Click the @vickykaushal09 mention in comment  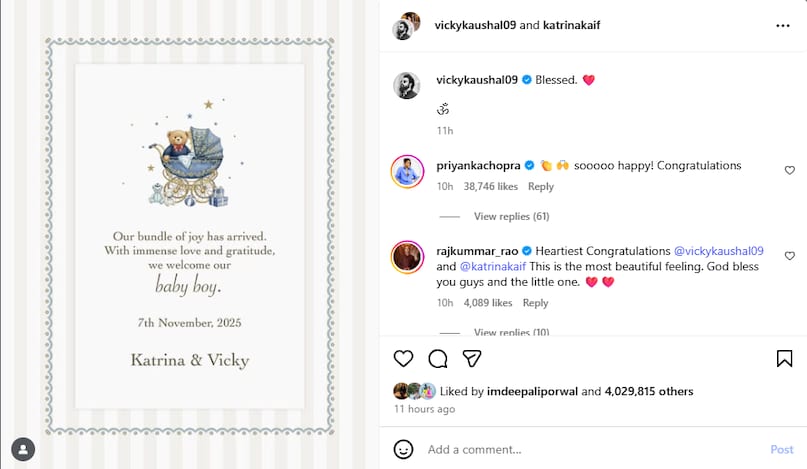point(719,251)
